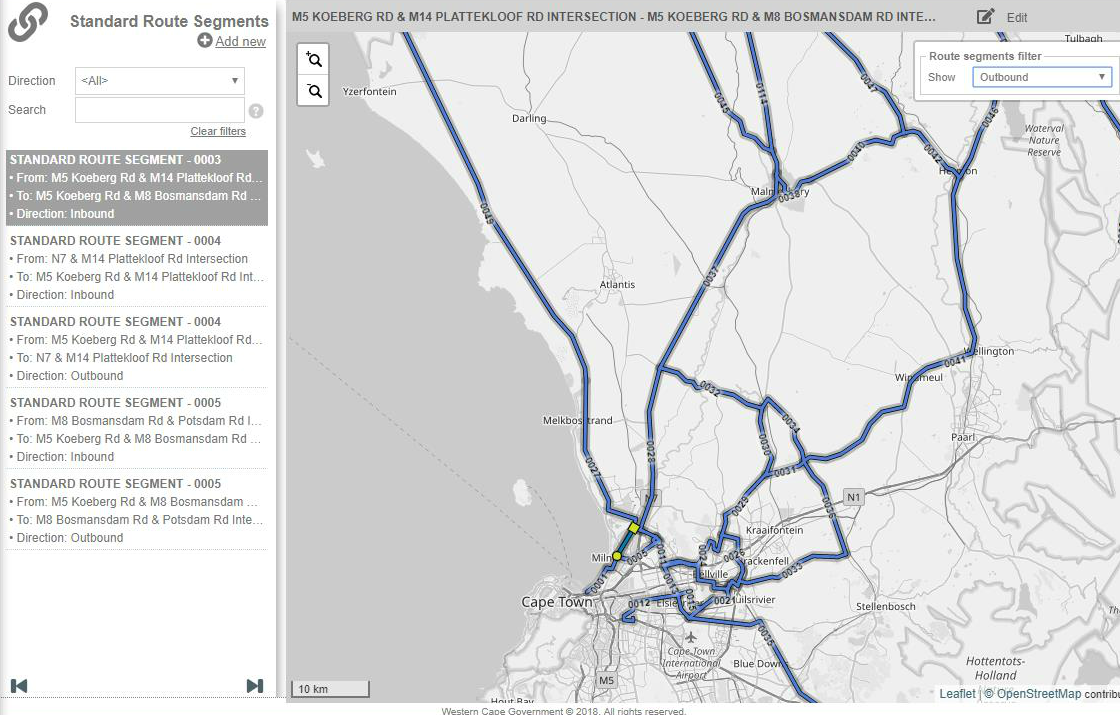Open the Direction dropdown
The image size is (1120, 715).
click(160, 81)
